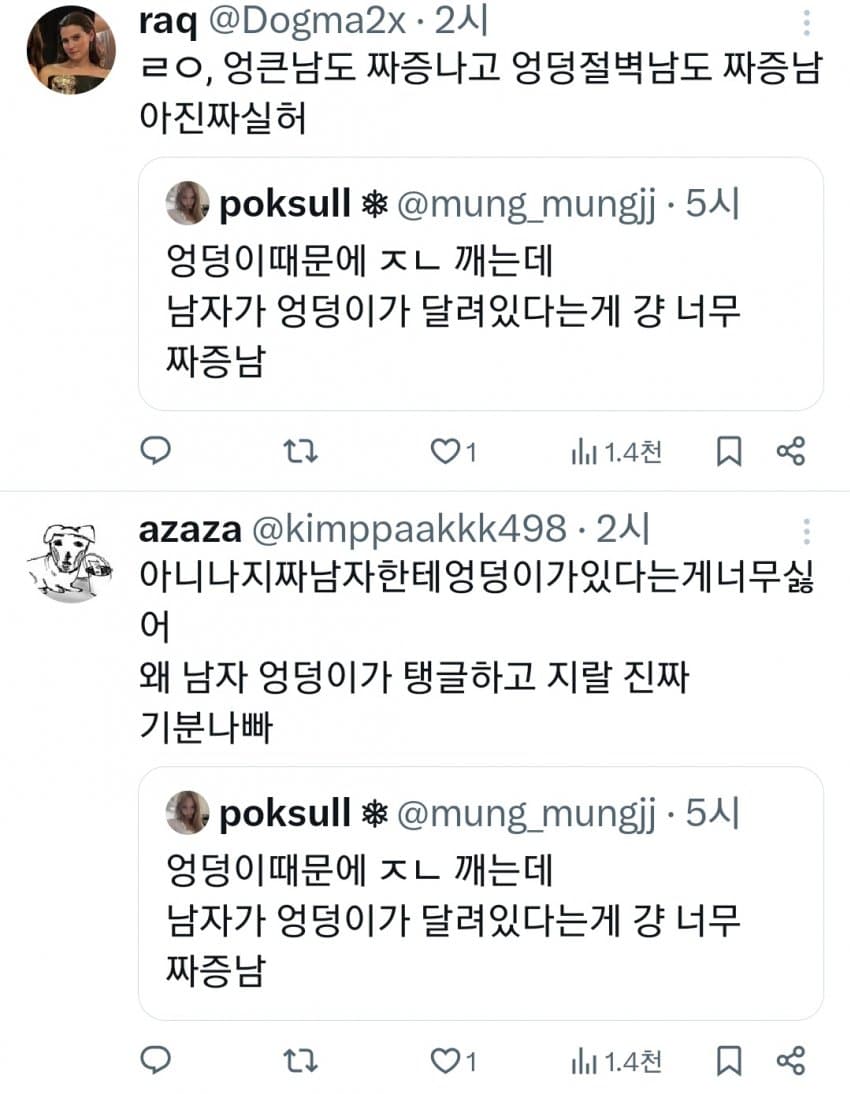The image size is (850, 1094).
Task: Reply to the raq tweet
Action: point(154,452)
